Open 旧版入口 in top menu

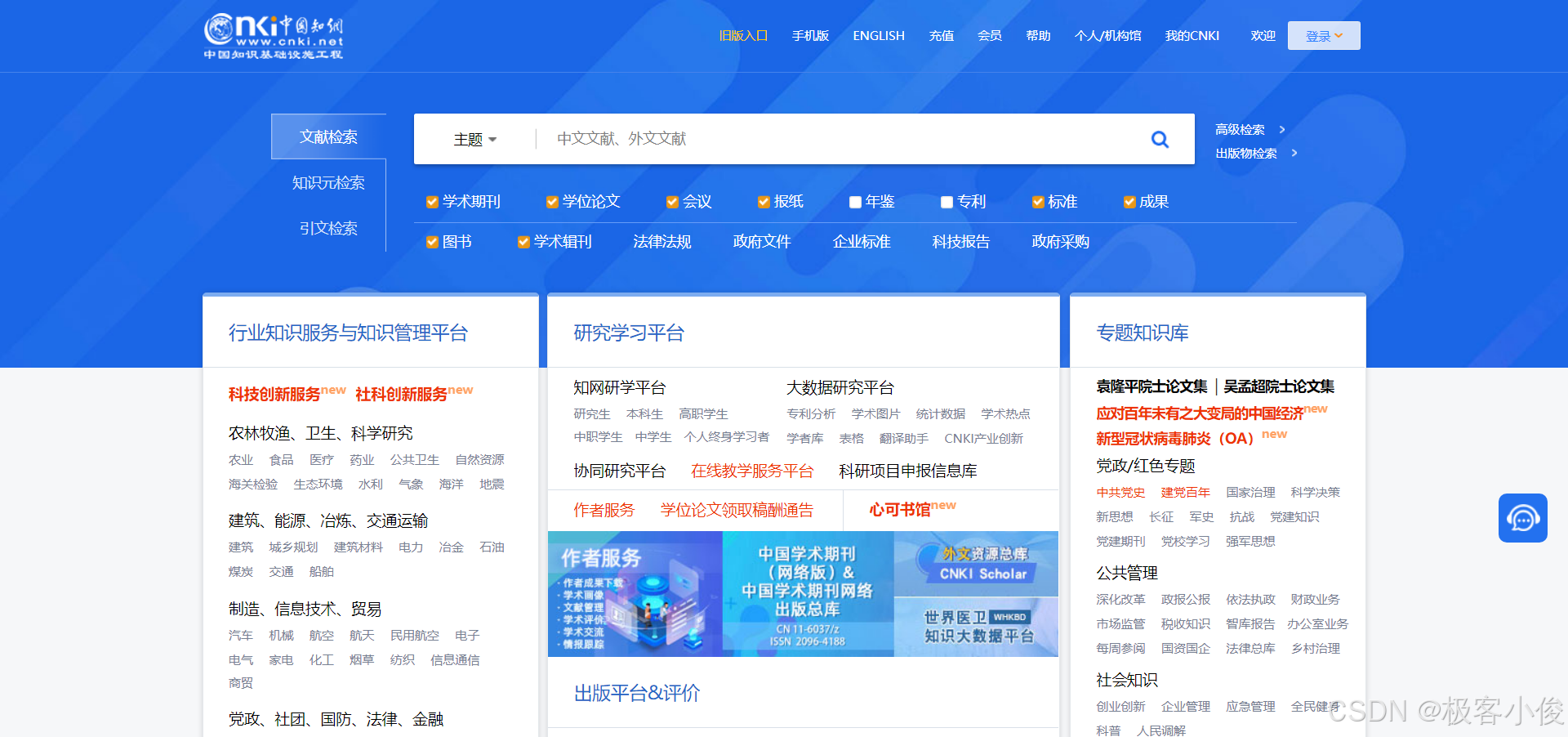click(x=743, y=36)
